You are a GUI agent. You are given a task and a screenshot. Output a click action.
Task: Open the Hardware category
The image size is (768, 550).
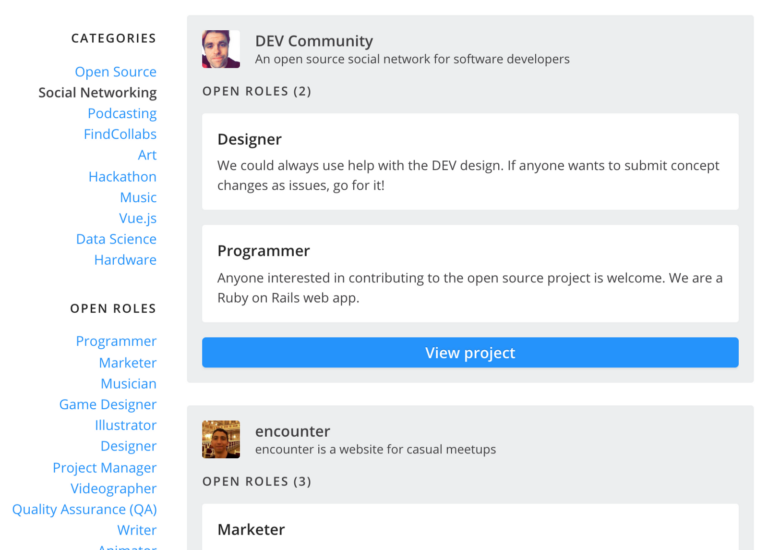pyautogui.click(x=125, y=260)
